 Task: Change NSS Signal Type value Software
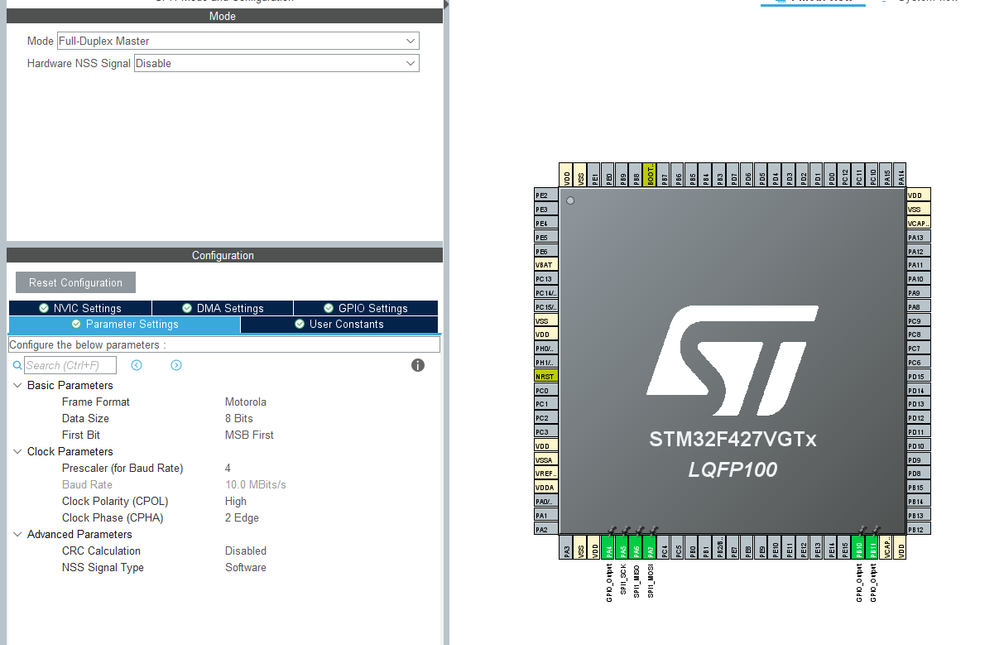coord(245,567)
